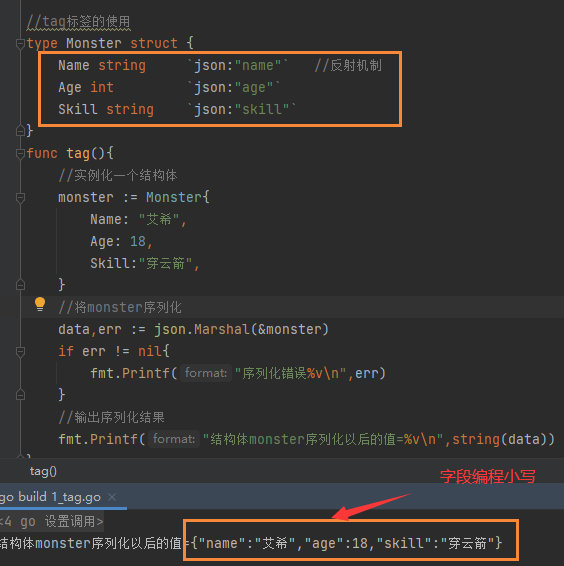
Task: Click the Monster type in monster assignment
Action: click(x=174, y=197)
